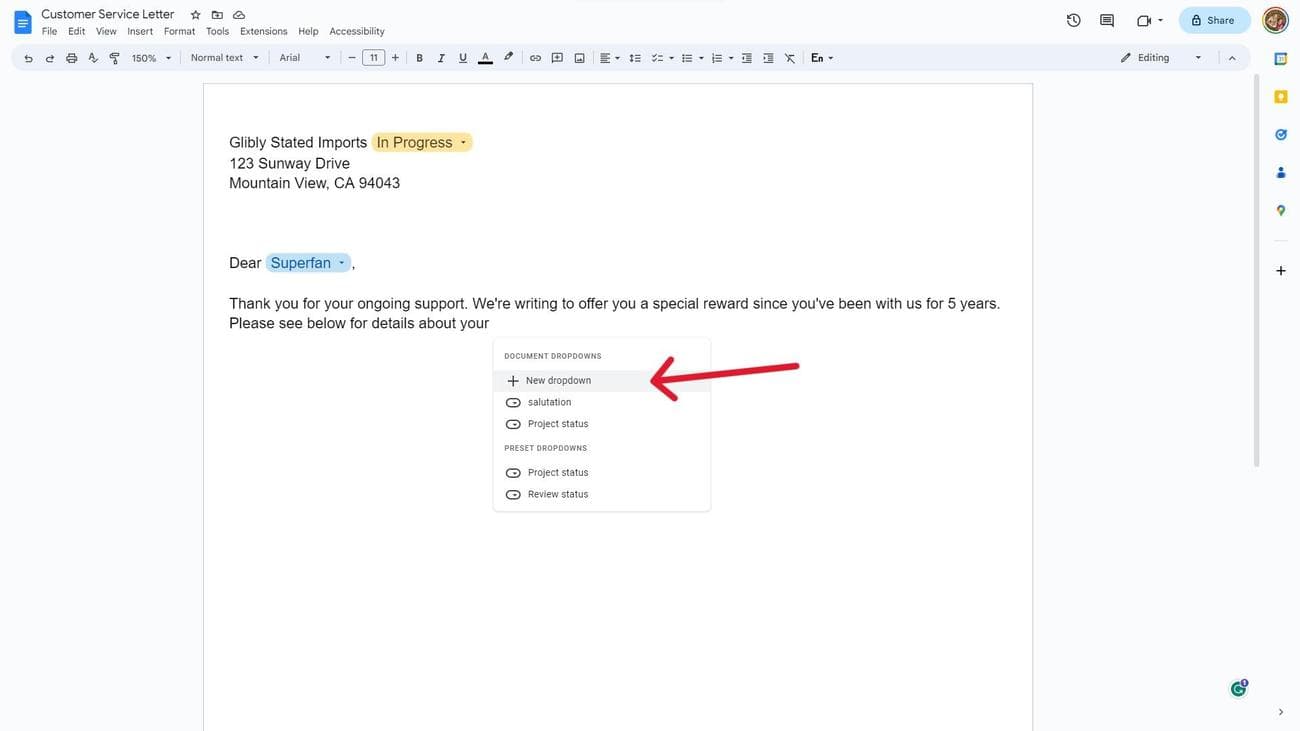1300x731 pixels.
Task: Open Google Keep from the side panel
Action: click(x=1280, y=96)
